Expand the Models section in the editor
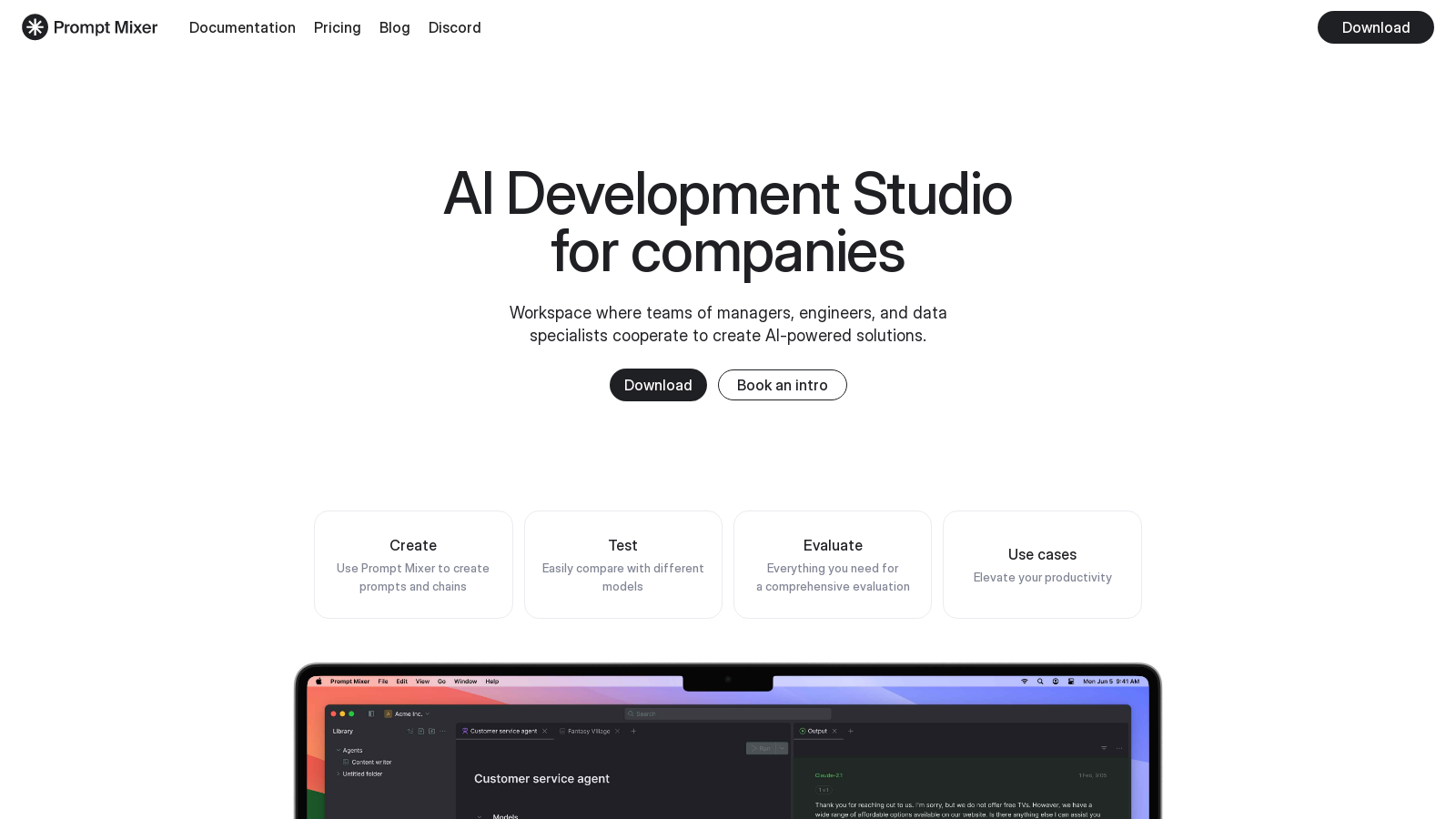Viewport: 1456px width, 819px height. [x=480, y=816]
